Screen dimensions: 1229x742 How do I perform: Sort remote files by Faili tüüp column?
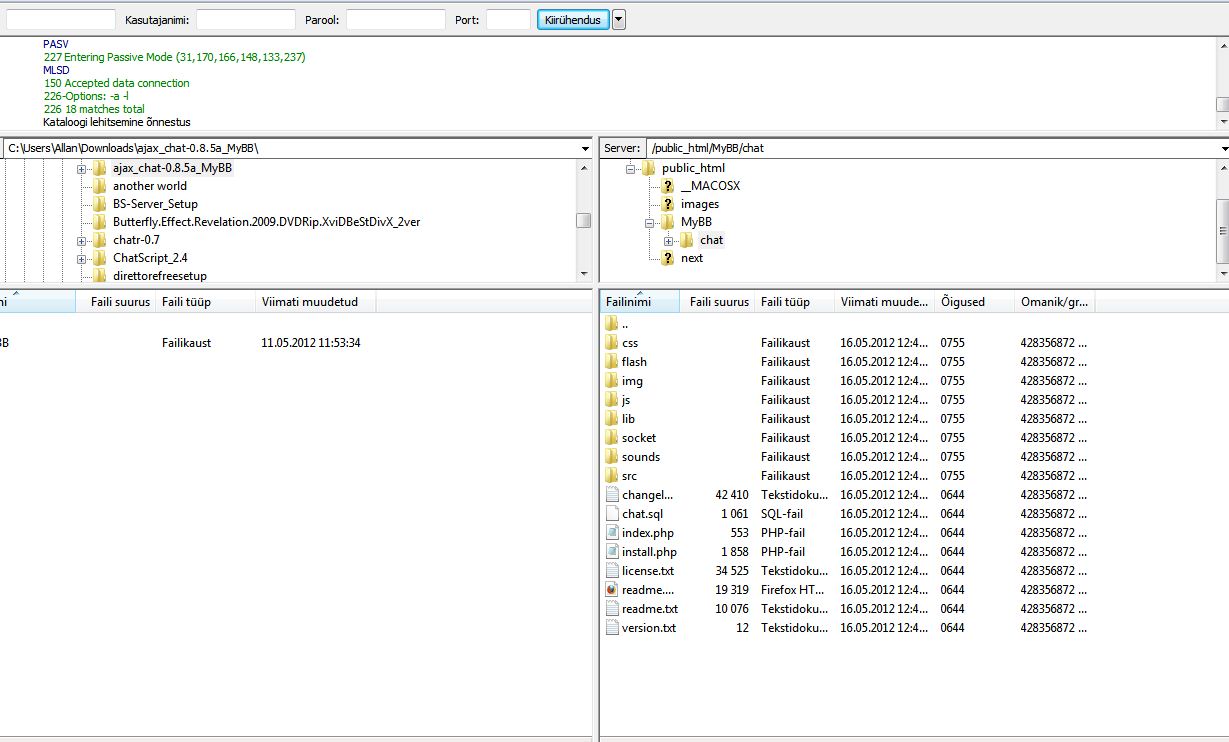click(794, 302)
